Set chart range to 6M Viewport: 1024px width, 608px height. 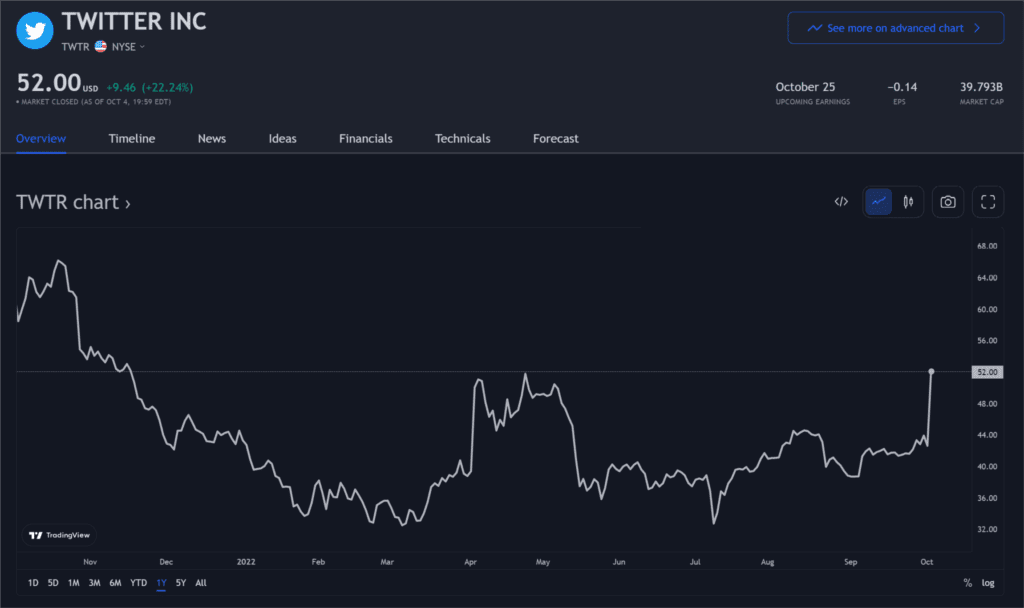(x=116, y=583)
